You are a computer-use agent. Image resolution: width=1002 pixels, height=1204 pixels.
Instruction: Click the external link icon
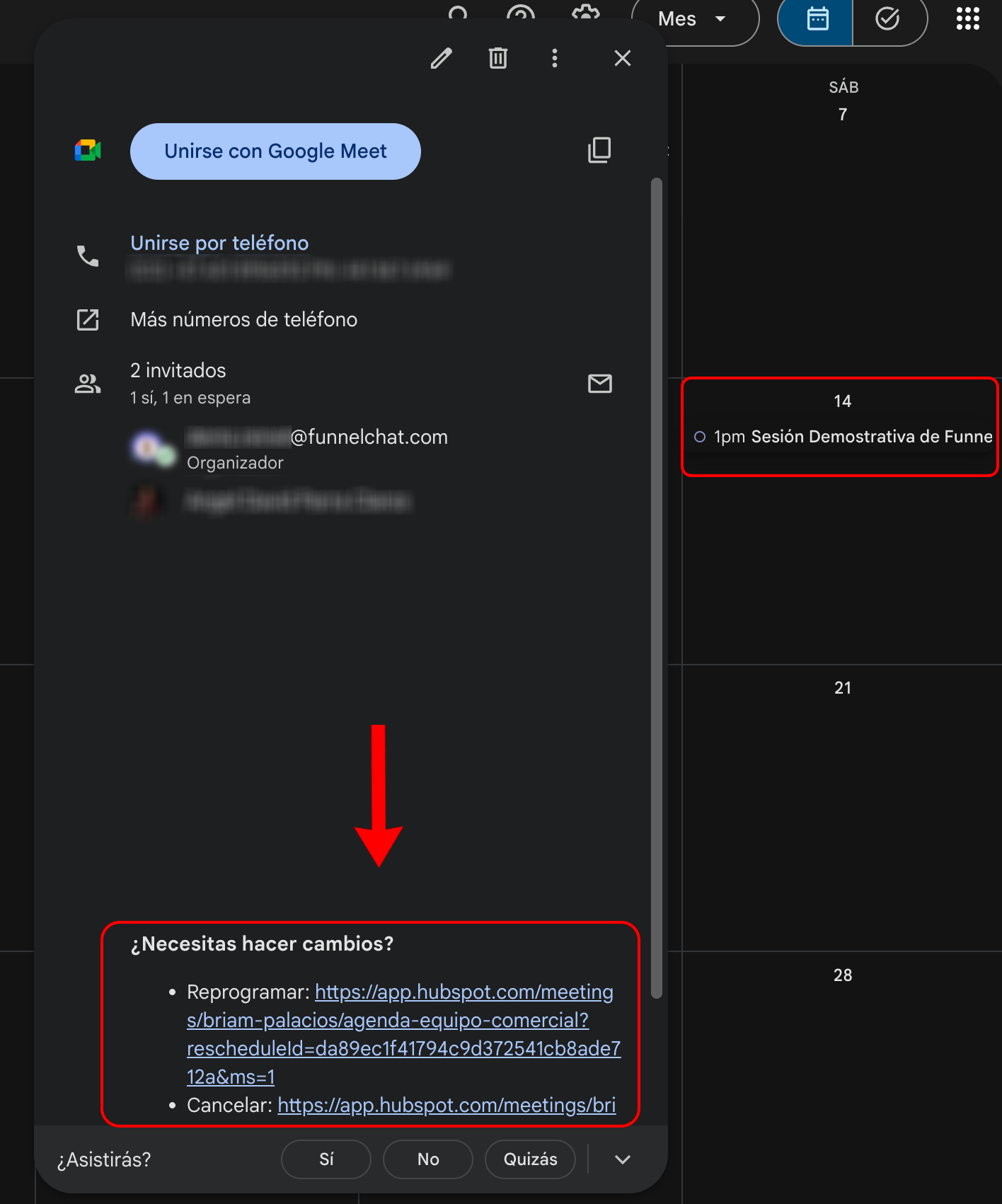pos(88,319)
